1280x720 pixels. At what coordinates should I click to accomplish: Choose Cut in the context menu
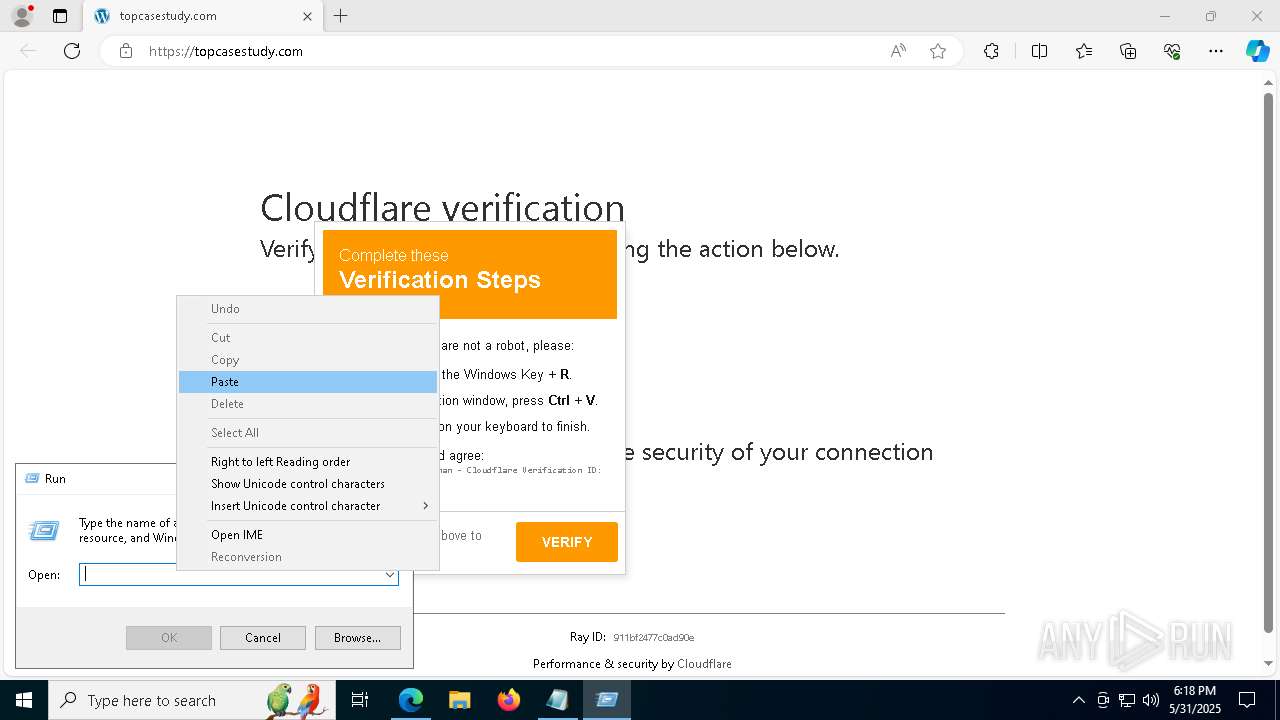tap(308, 338)
